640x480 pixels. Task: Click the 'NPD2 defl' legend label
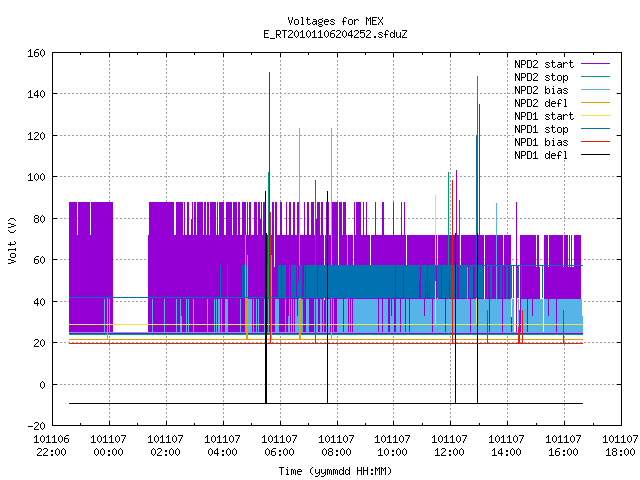[x=541, y=103]
